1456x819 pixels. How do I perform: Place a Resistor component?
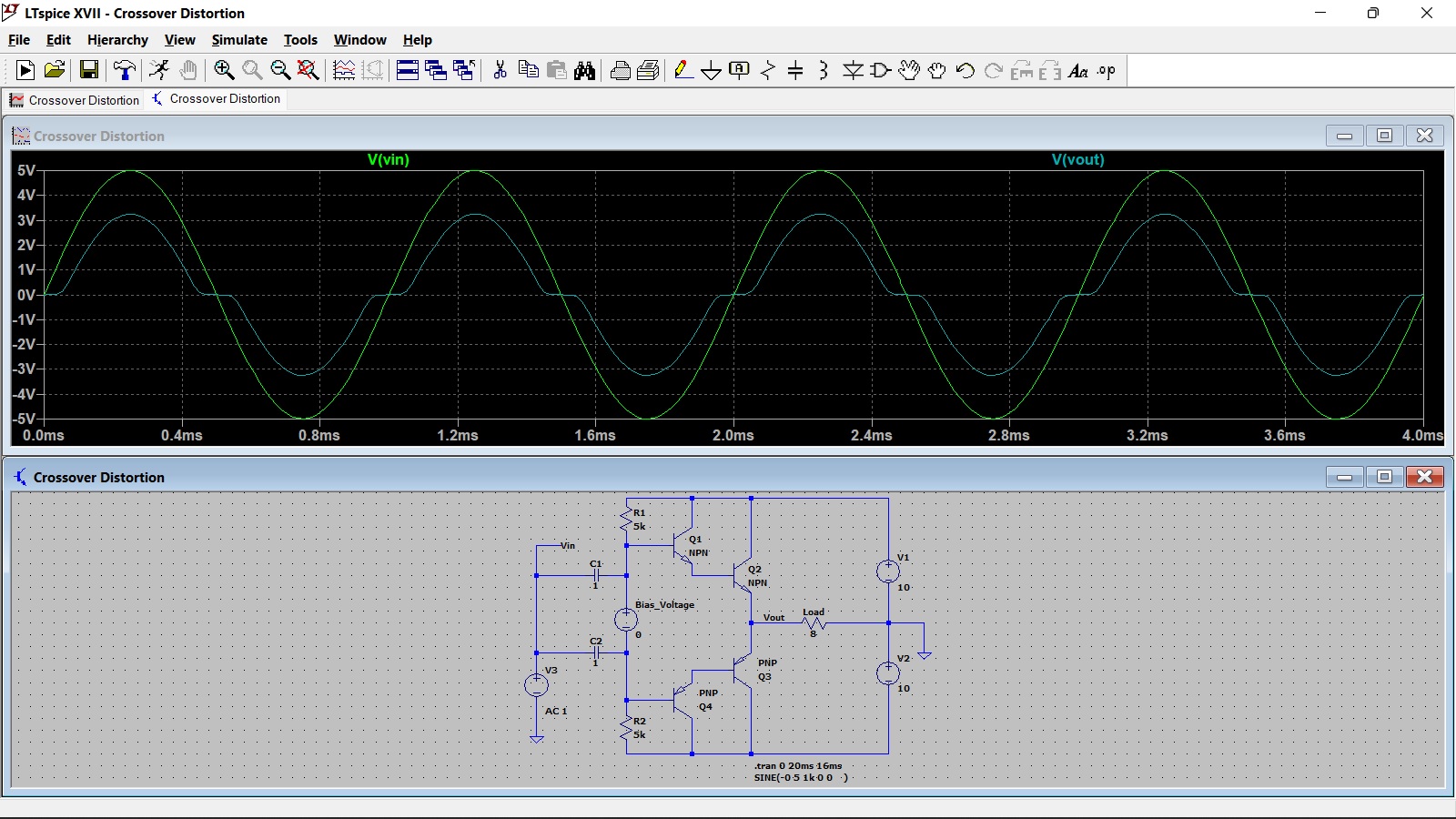[768, 70]
